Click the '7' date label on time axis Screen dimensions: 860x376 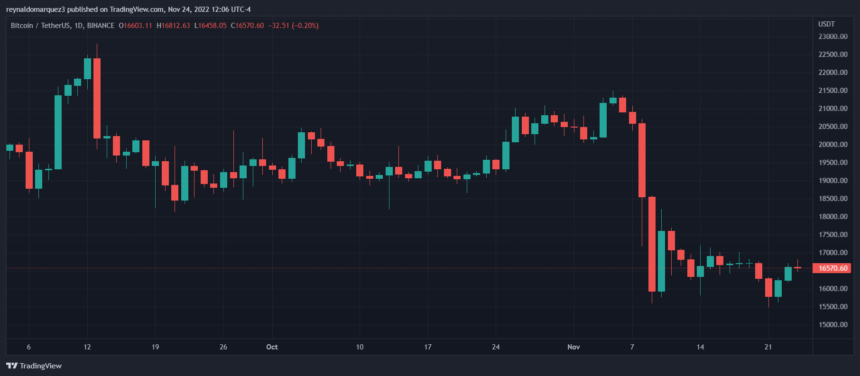pyautogui.click(x=632, y=347)
